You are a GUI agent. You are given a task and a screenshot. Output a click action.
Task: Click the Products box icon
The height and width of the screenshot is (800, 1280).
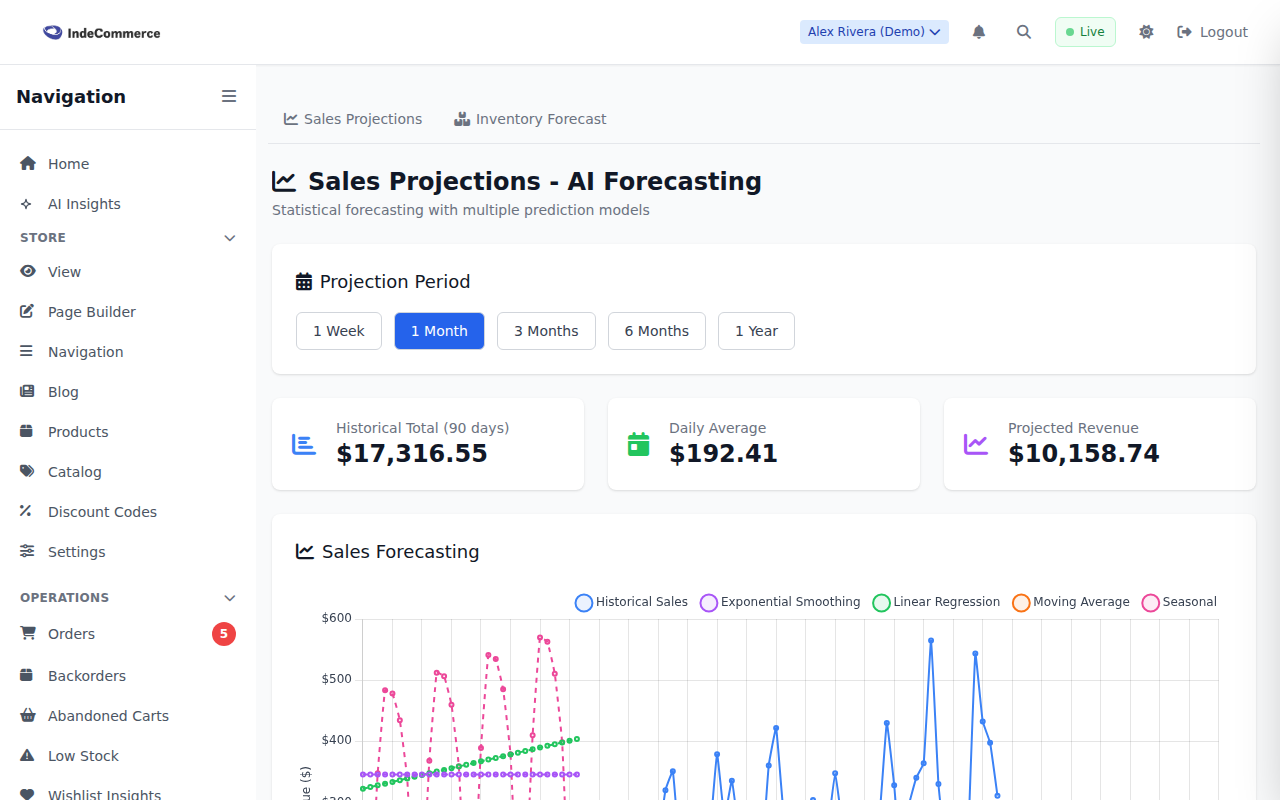click(27, 432)
